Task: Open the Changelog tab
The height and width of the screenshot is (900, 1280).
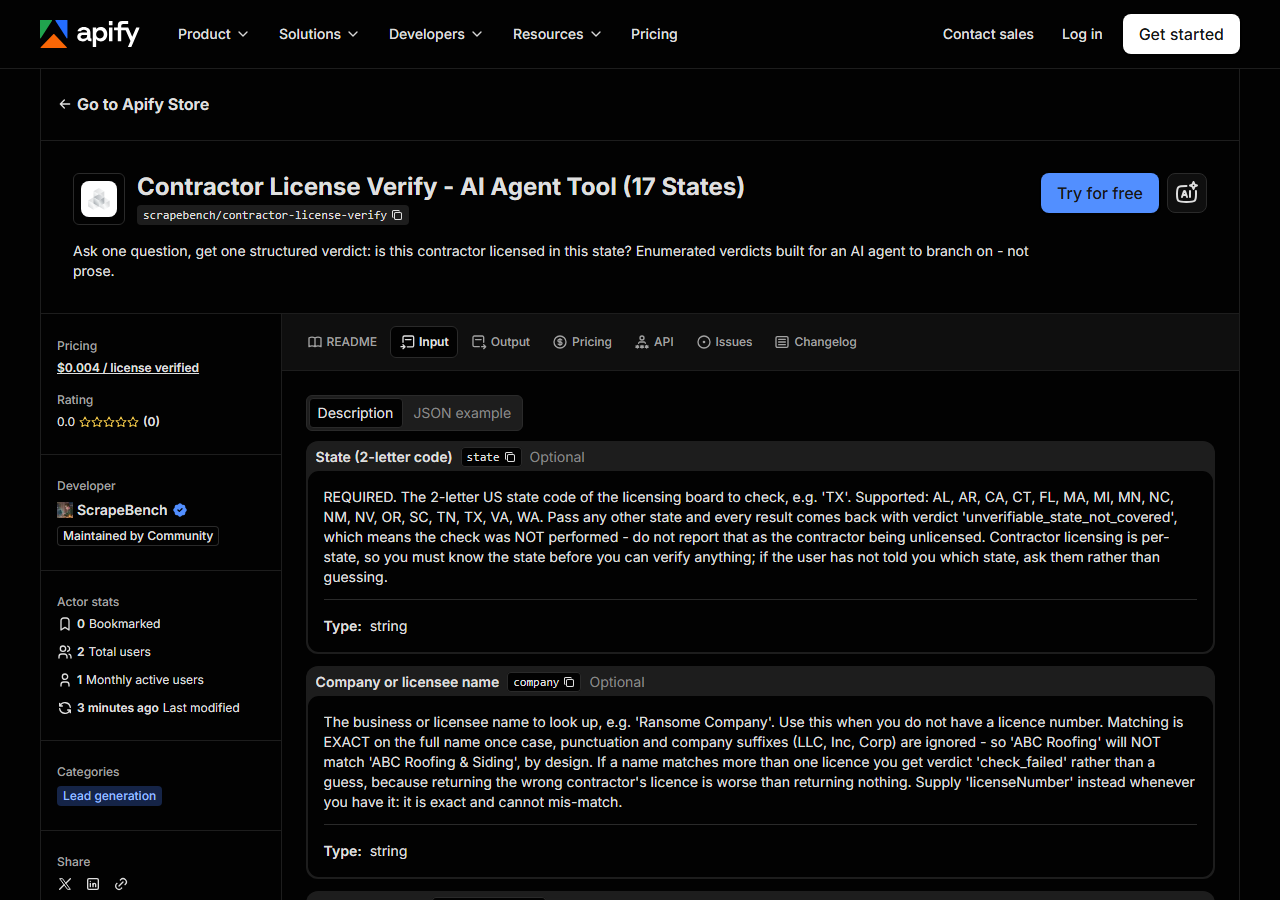Action: pos(815,342)
